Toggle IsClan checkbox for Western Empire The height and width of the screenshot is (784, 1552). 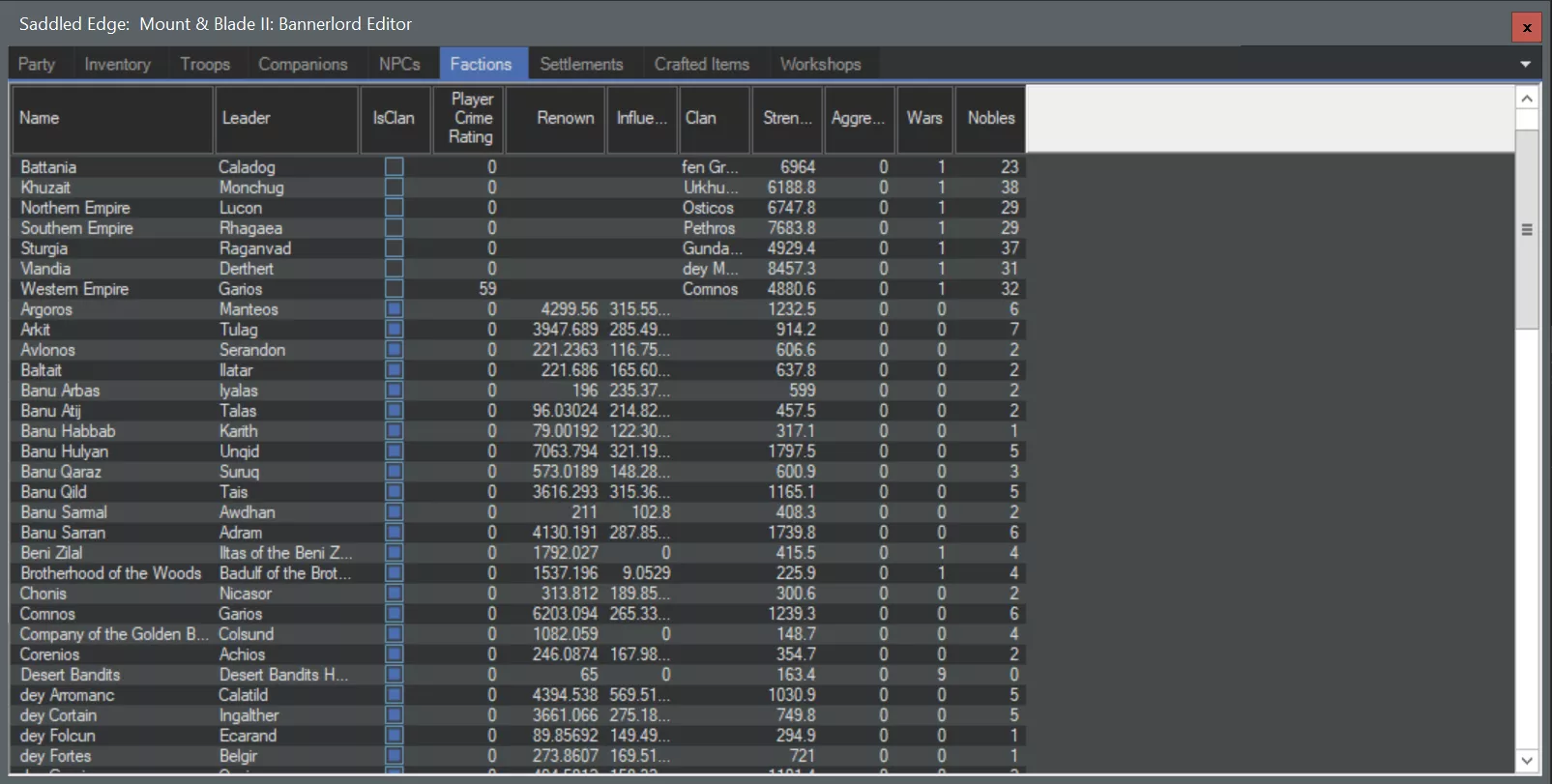click(x=394, y=289)
